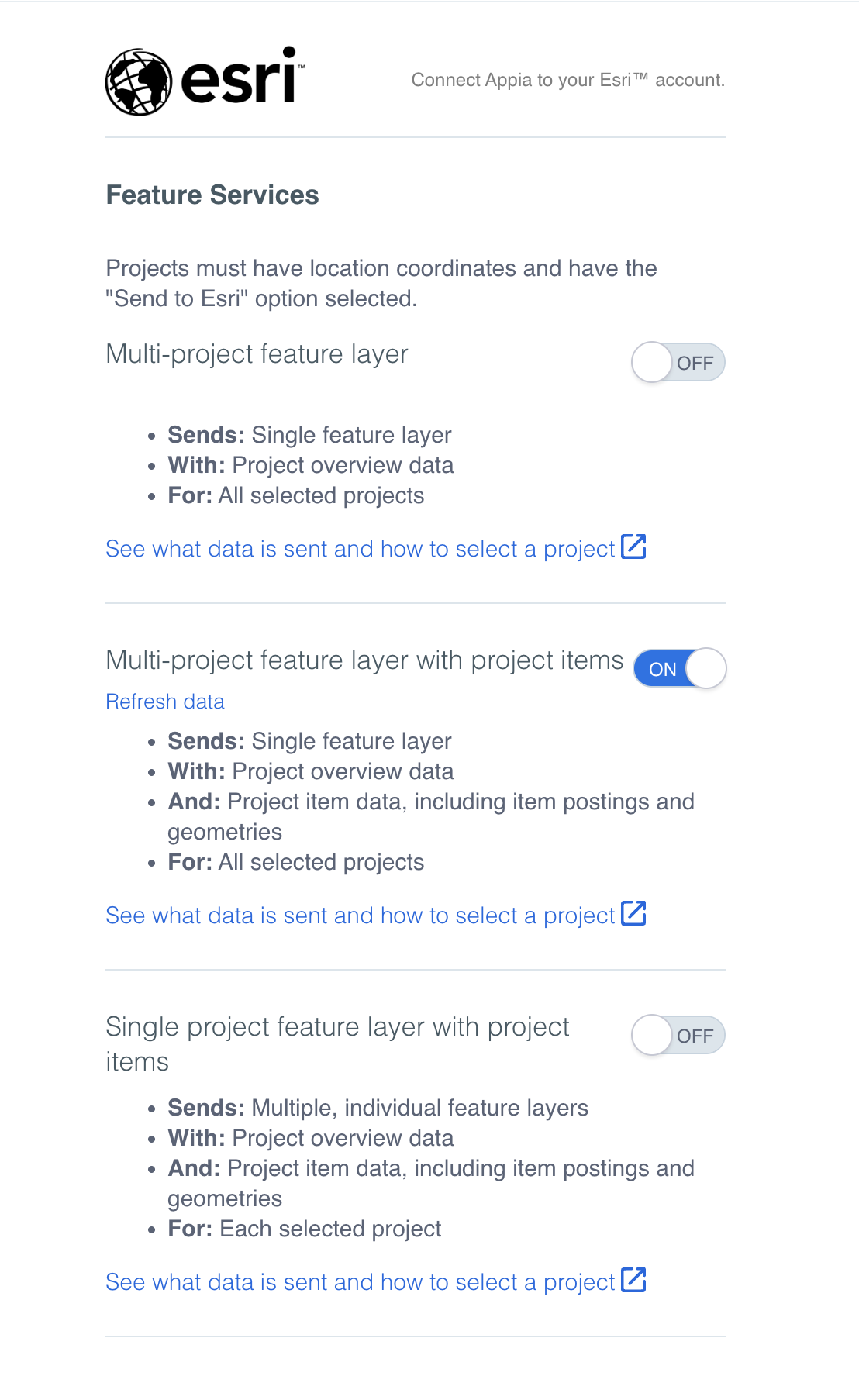Open 'See what data is sent' link below Refresh data section
859x1400 pixels.
click(360, 916)
